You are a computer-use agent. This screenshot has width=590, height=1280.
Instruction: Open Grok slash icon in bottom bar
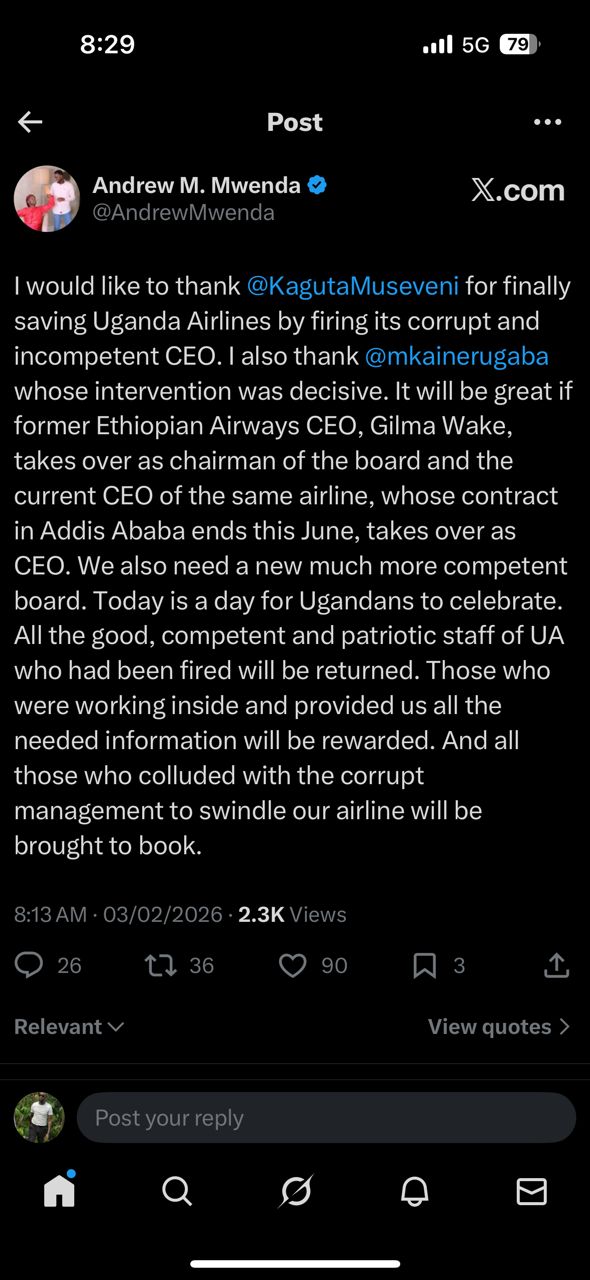(x=296, y=1191)
